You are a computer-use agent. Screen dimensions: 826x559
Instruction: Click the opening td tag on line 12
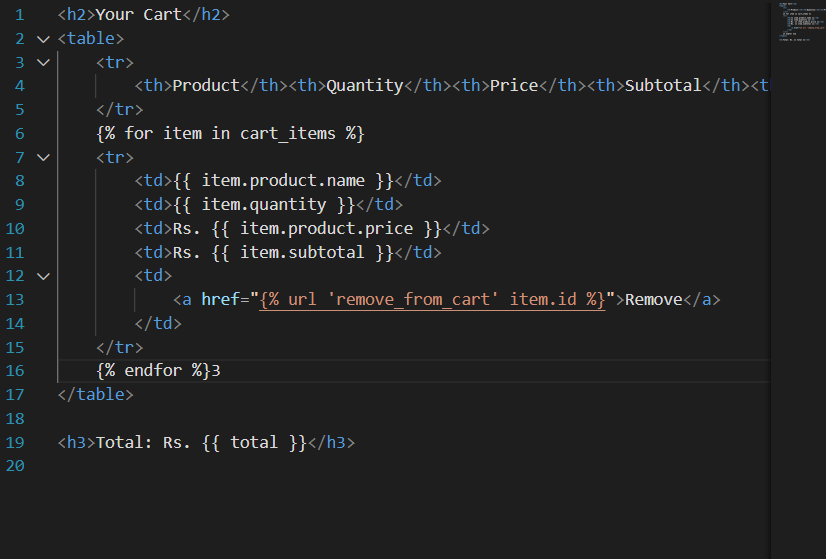tap(153, 276)
